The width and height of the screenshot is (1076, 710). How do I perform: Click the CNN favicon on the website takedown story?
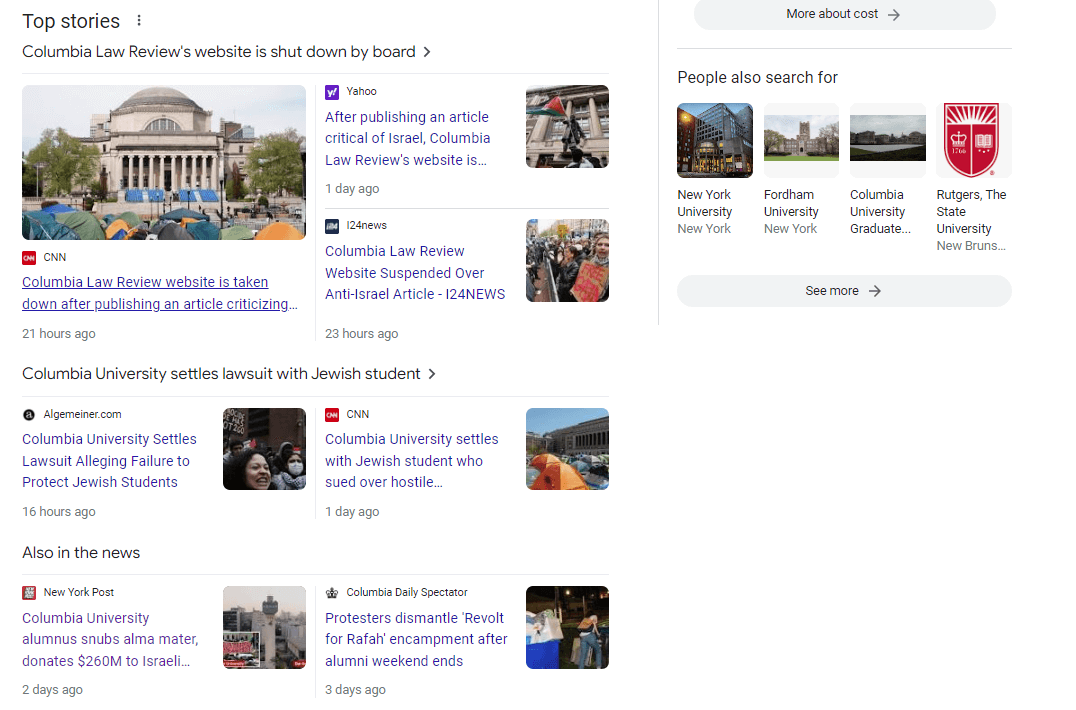click(30, 257)
